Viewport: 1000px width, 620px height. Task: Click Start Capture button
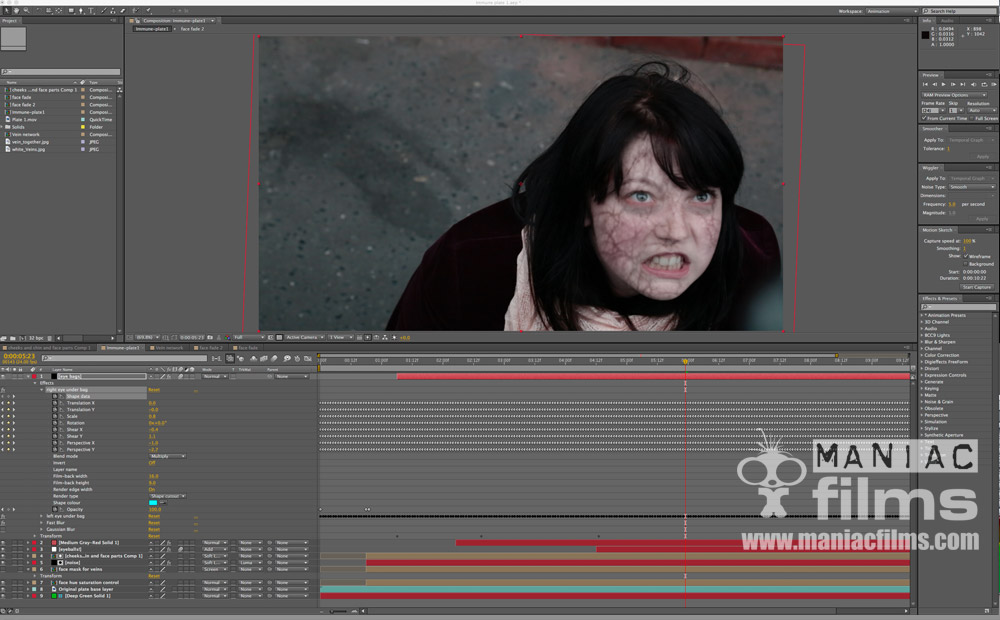point(976,287)
